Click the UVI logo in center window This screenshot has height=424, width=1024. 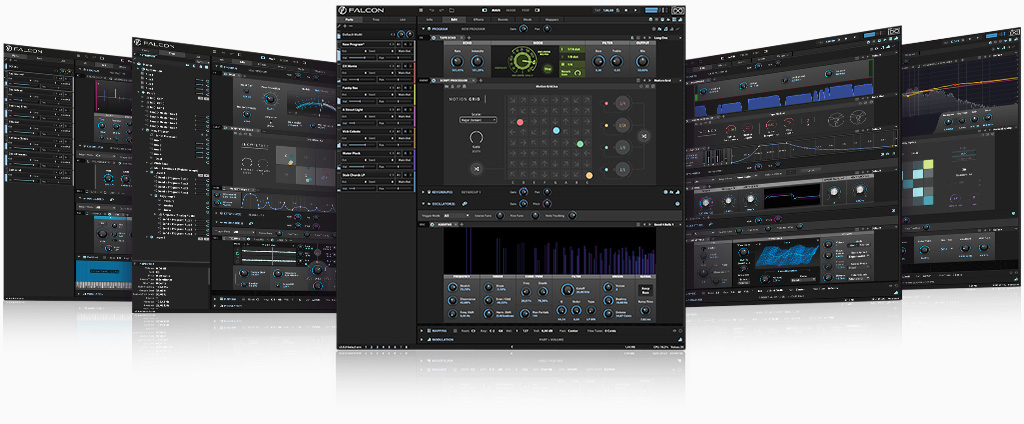[x=678, y=10]
